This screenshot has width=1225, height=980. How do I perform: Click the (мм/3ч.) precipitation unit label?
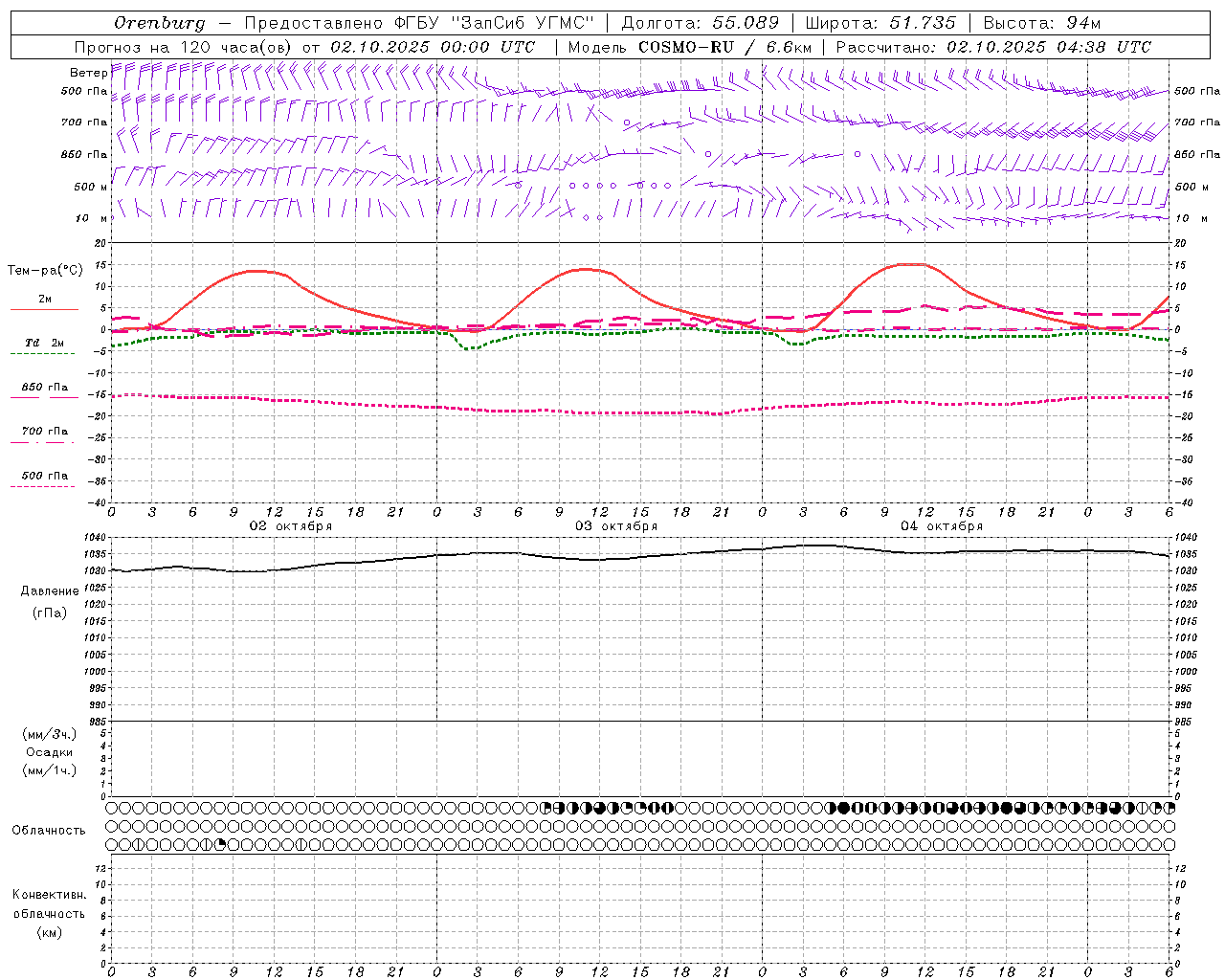pyautogui.click(x=50, y=734)
